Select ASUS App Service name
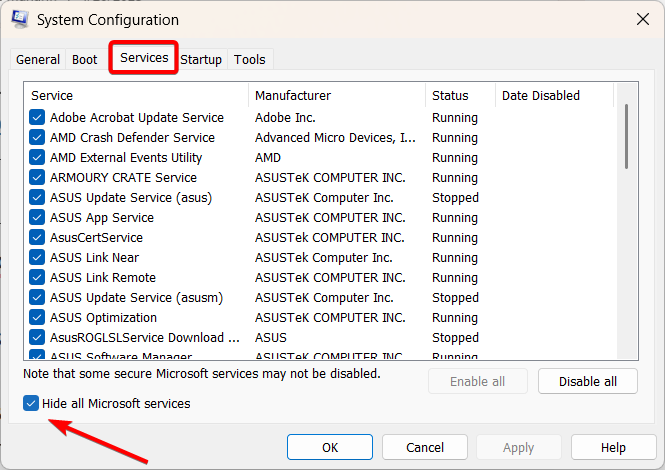This screenshot has height=470, width=665. (x=102, y=217)
